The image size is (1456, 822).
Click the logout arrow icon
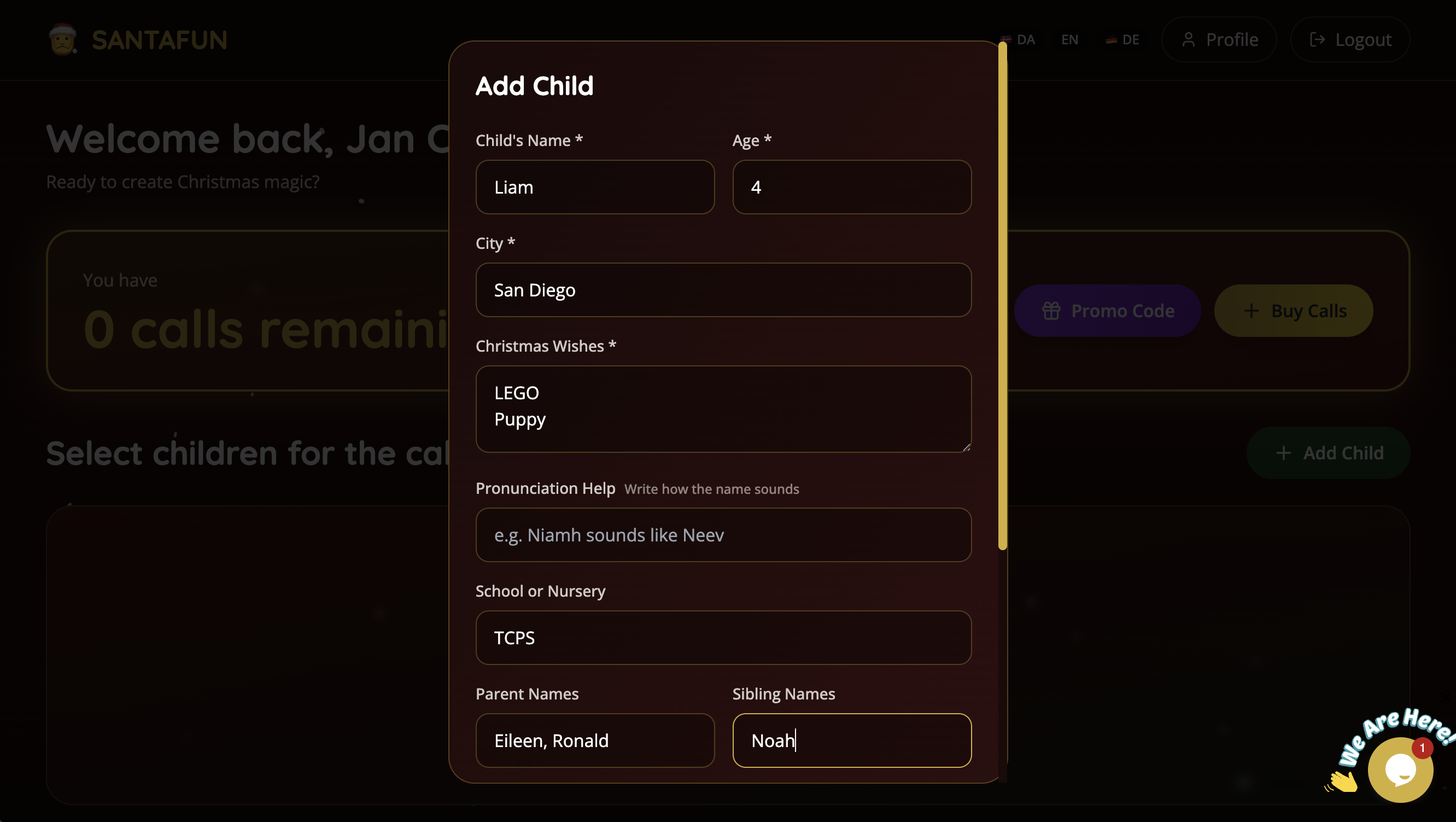point(1318,39)
